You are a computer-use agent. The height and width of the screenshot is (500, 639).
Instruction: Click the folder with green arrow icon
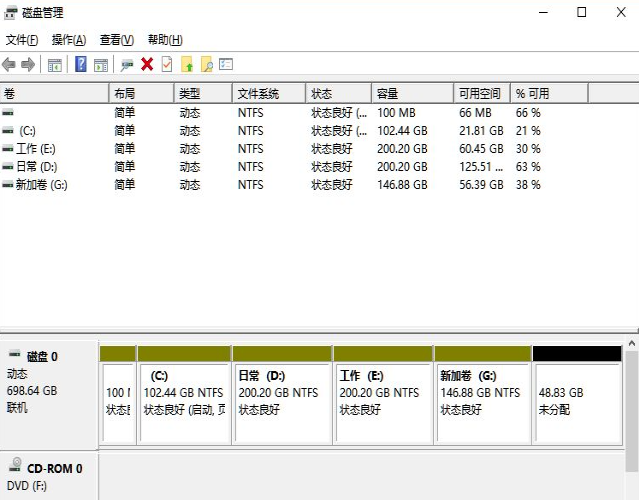pos(187,65)
